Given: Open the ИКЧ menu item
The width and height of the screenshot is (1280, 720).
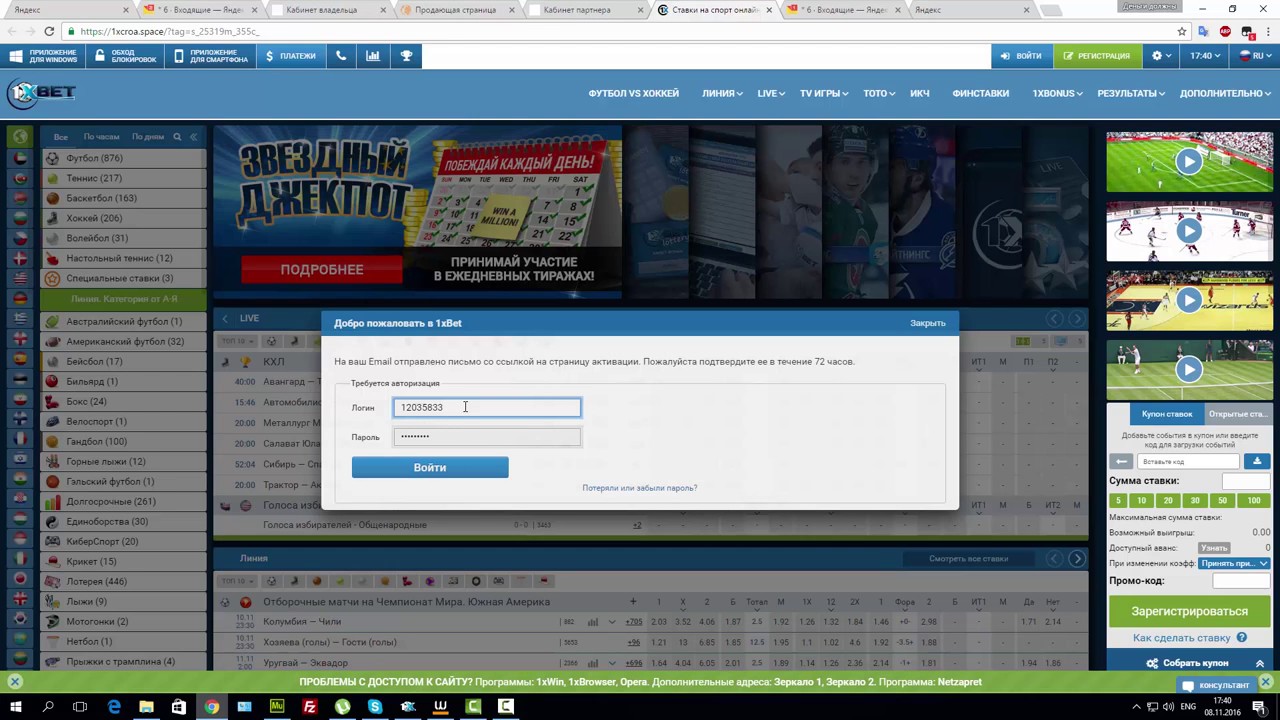Looking at the screenshot, I should pyautogui.click(x=919, y=93).
